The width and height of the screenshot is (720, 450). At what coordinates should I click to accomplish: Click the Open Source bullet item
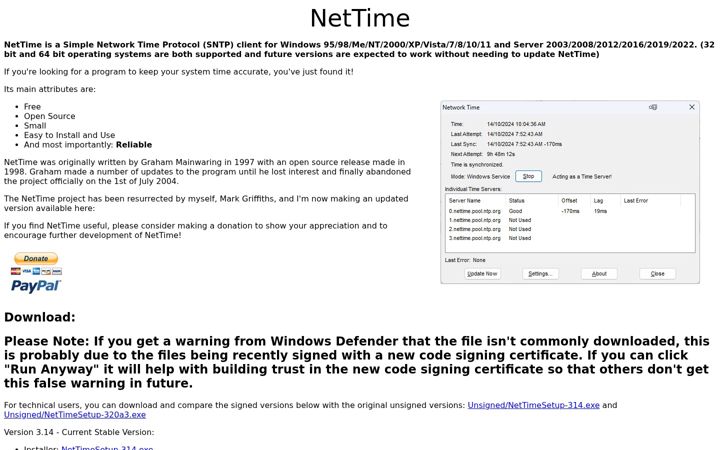[50, 116]
